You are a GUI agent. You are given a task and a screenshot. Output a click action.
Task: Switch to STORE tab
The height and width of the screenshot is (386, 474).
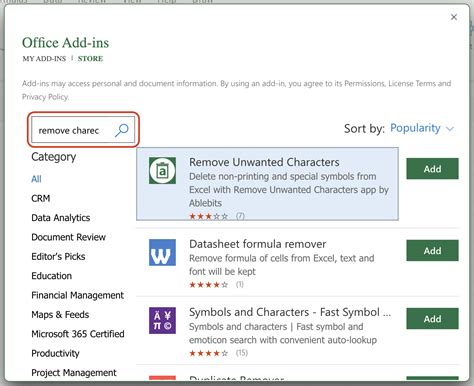point(90,59)
